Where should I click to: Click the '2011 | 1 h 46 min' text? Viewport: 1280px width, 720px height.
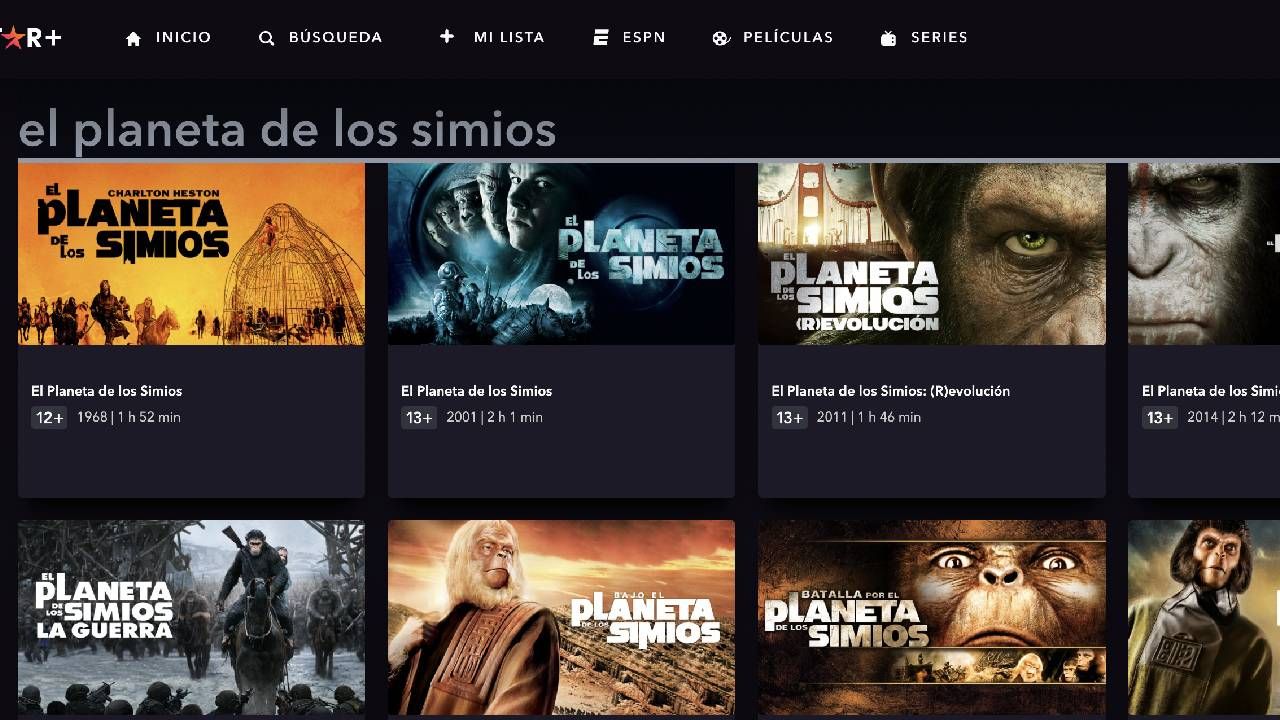click(x=869, y=417)
